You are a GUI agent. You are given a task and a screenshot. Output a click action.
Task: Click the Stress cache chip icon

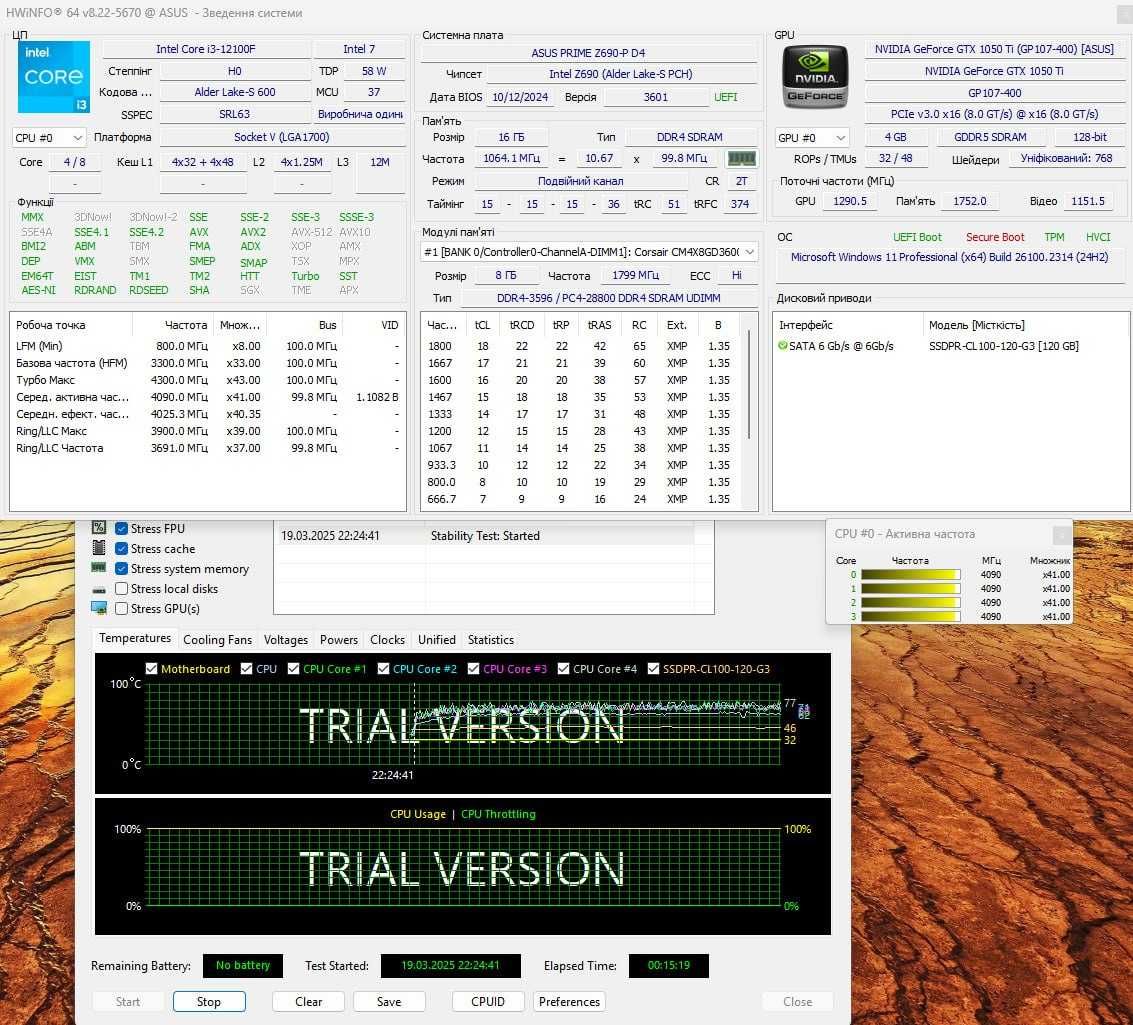(100, 548)
